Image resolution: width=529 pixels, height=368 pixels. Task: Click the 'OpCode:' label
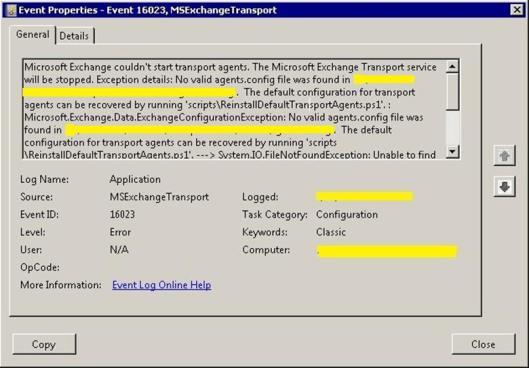pyautogui.click(x=40, y=267)
